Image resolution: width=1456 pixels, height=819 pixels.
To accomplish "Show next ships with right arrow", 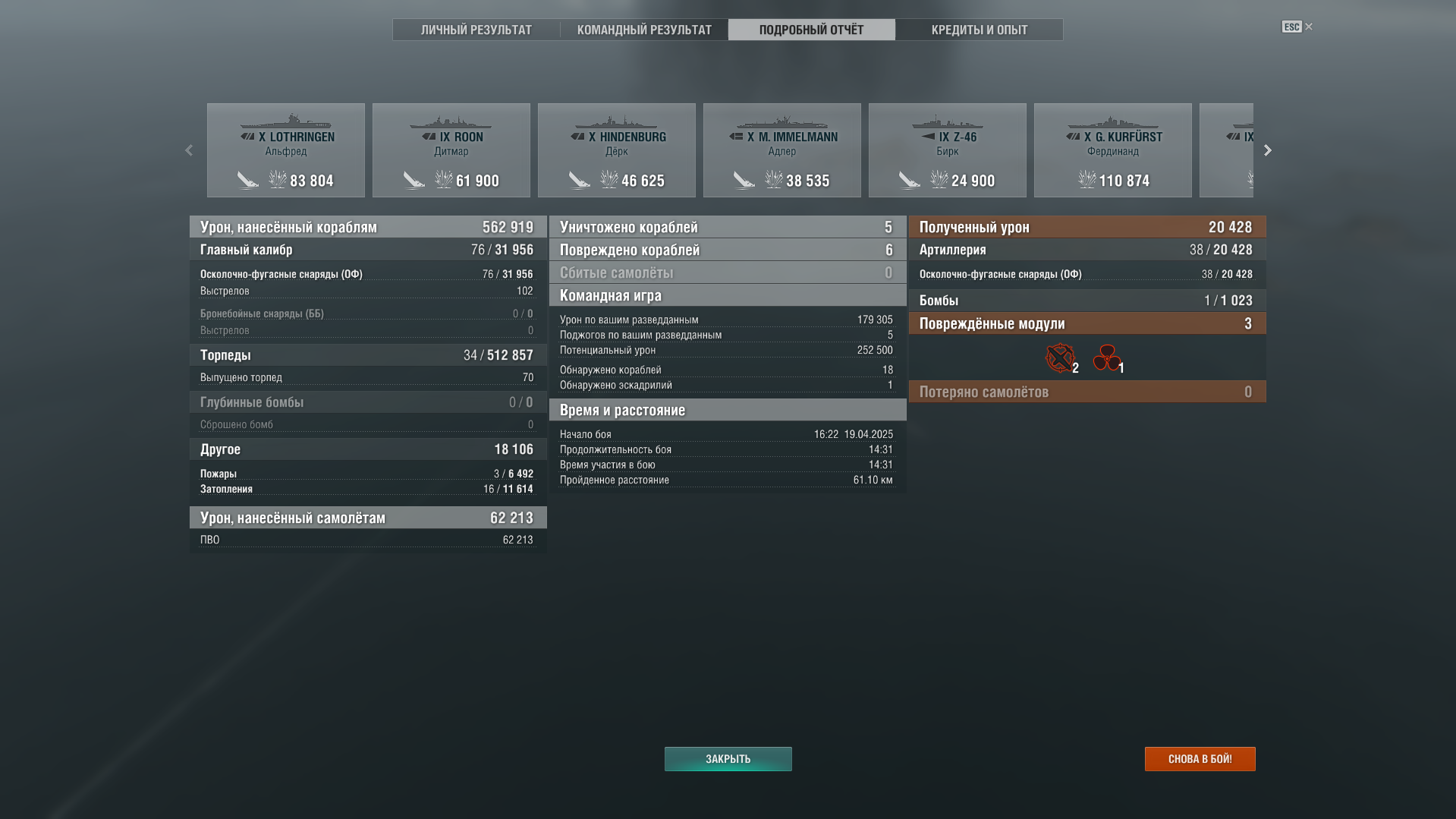I will pyautogui.click(x=1267, y=150).
